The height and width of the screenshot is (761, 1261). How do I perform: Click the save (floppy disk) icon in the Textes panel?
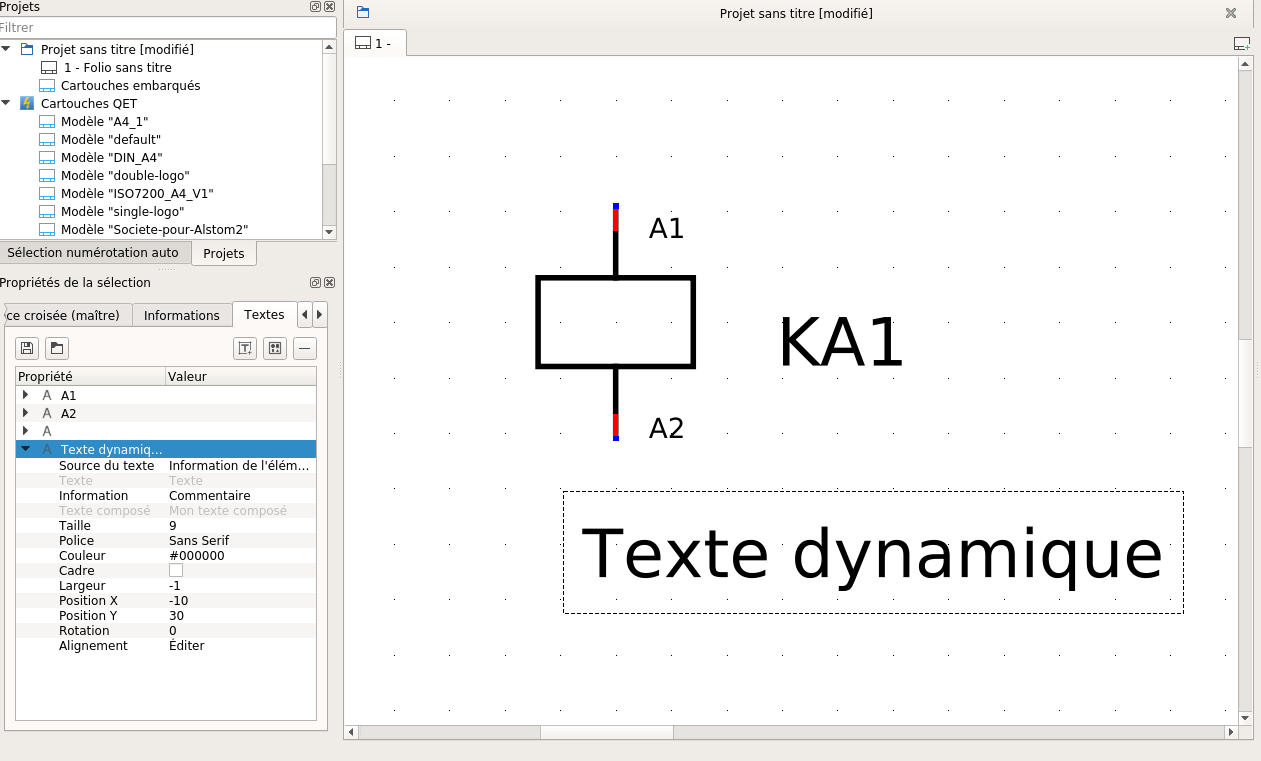[27, 348]
